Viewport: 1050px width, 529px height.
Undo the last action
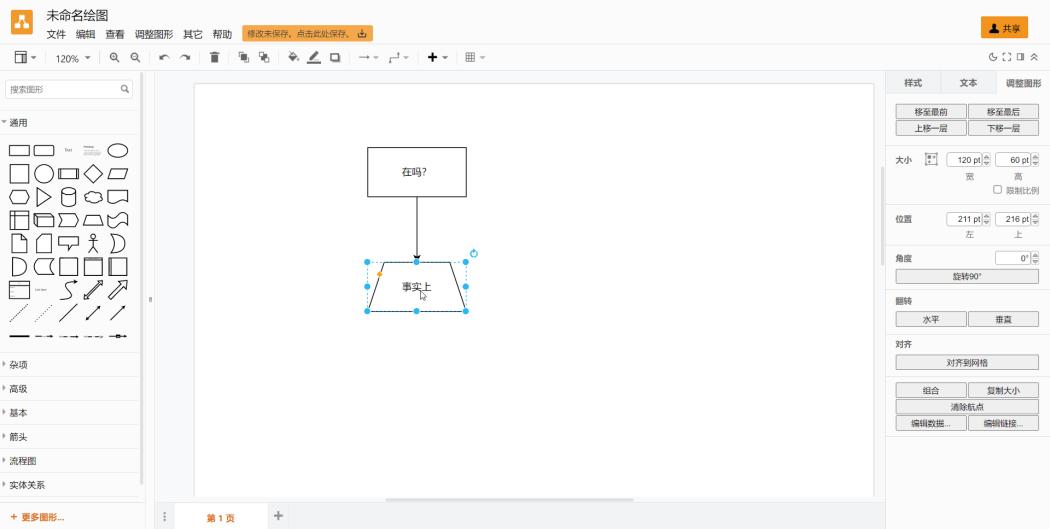[x=164, y=58]
